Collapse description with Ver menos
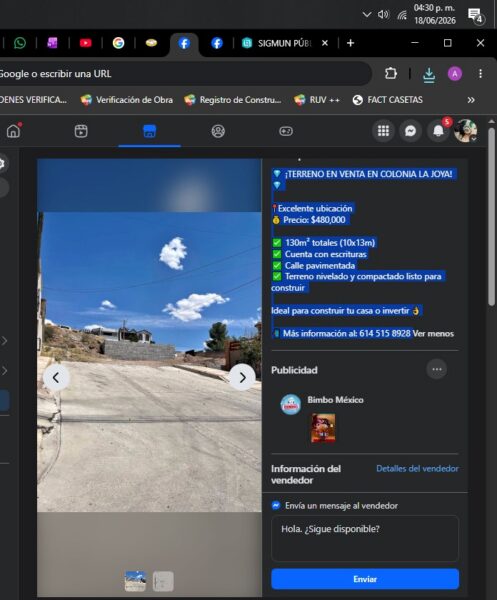This screenshot has width=497, height=600. pos(433,333)
